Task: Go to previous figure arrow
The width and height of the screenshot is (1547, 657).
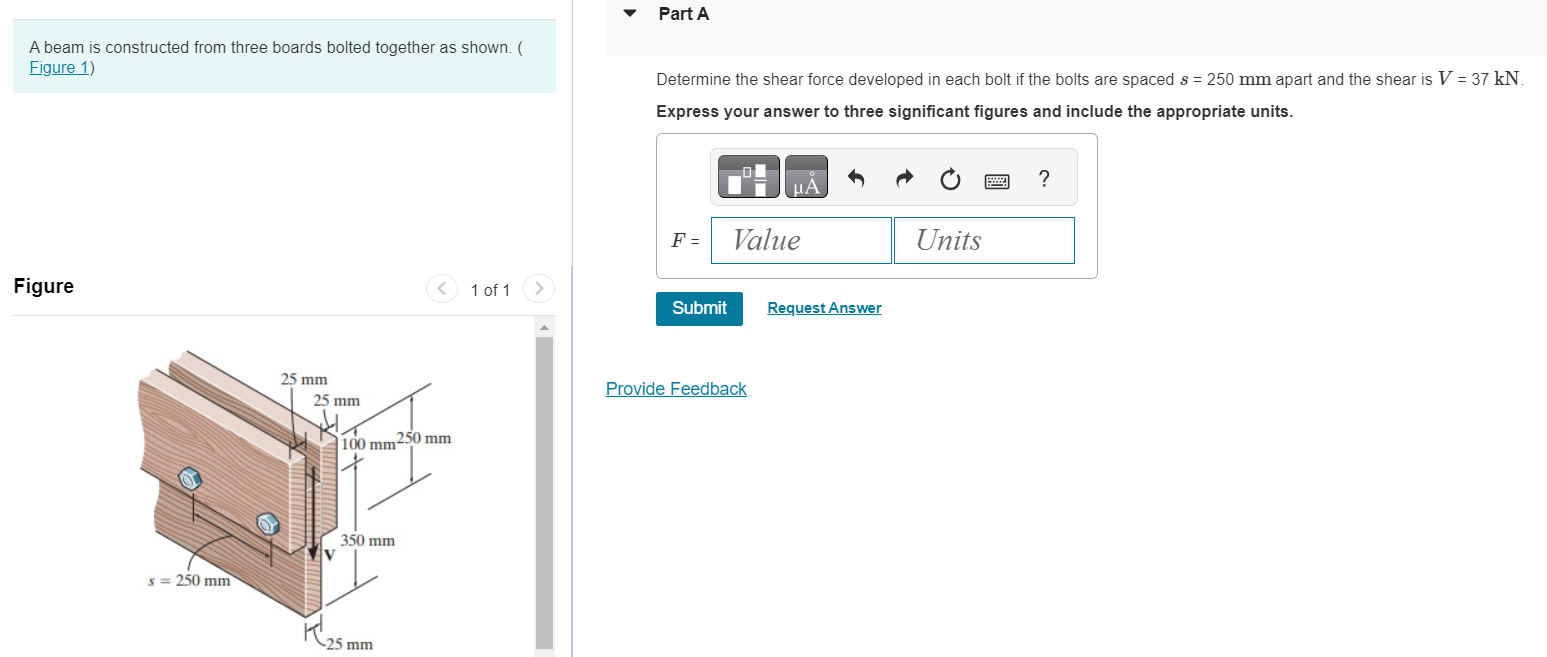Action: (x=441, y=289)
